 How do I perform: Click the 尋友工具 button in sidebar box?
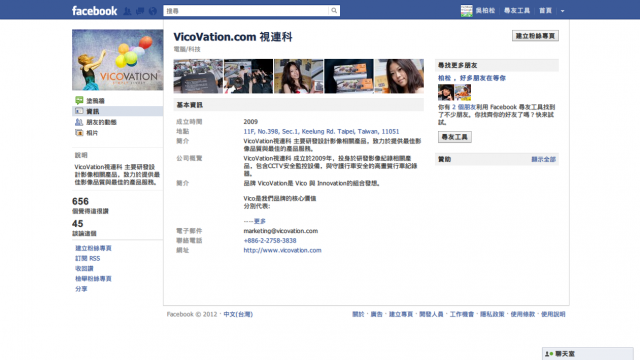click(x=455, y=137)
